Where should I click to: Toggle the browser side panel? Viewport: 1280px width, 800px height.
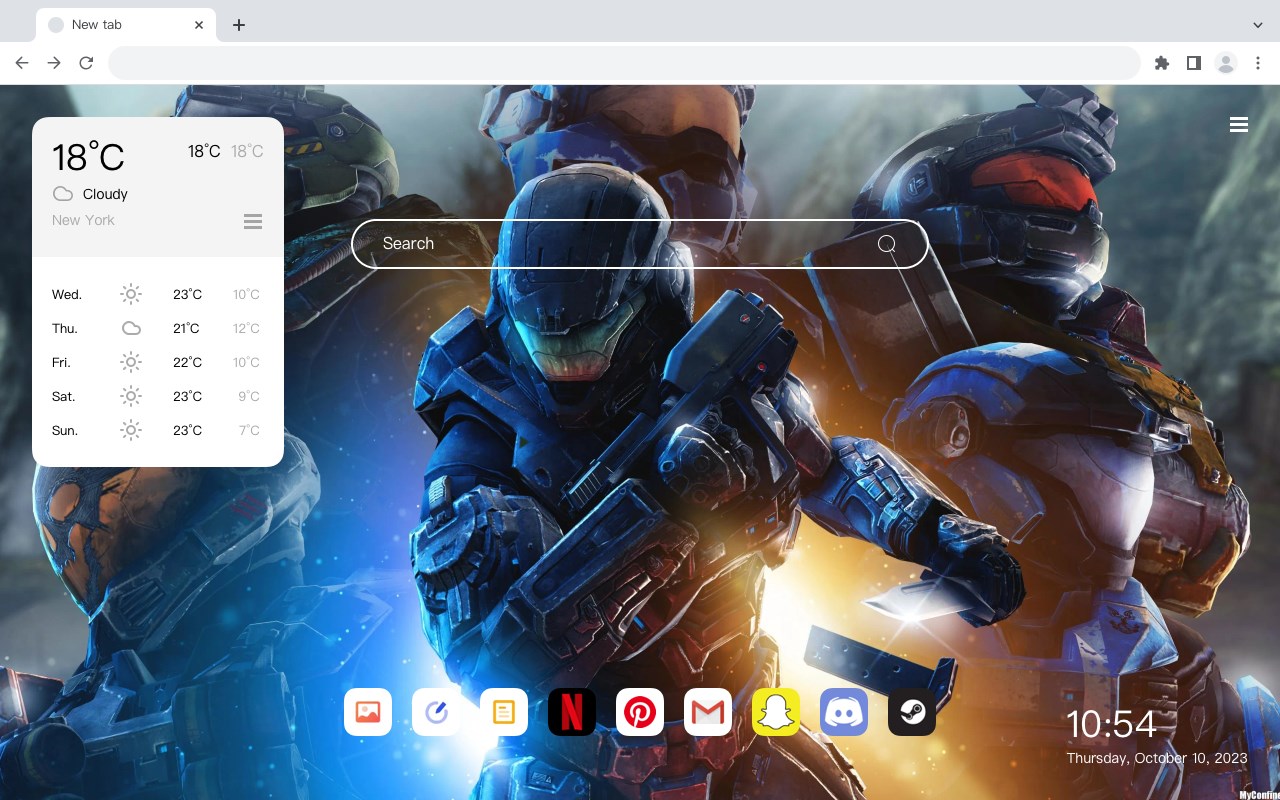(x=1193, y=63)
